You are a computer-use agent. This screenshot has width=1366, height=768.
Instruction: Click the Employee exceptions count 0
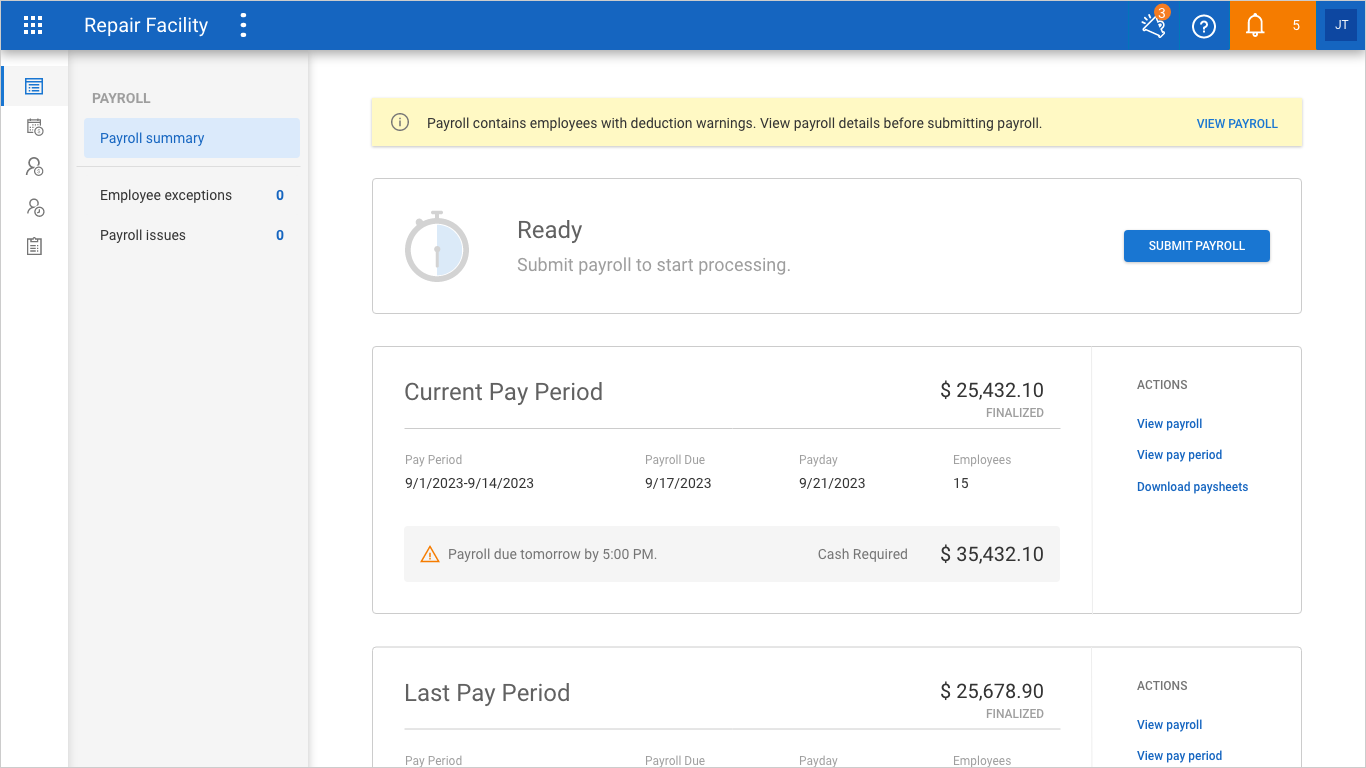(x=280, y=195)
